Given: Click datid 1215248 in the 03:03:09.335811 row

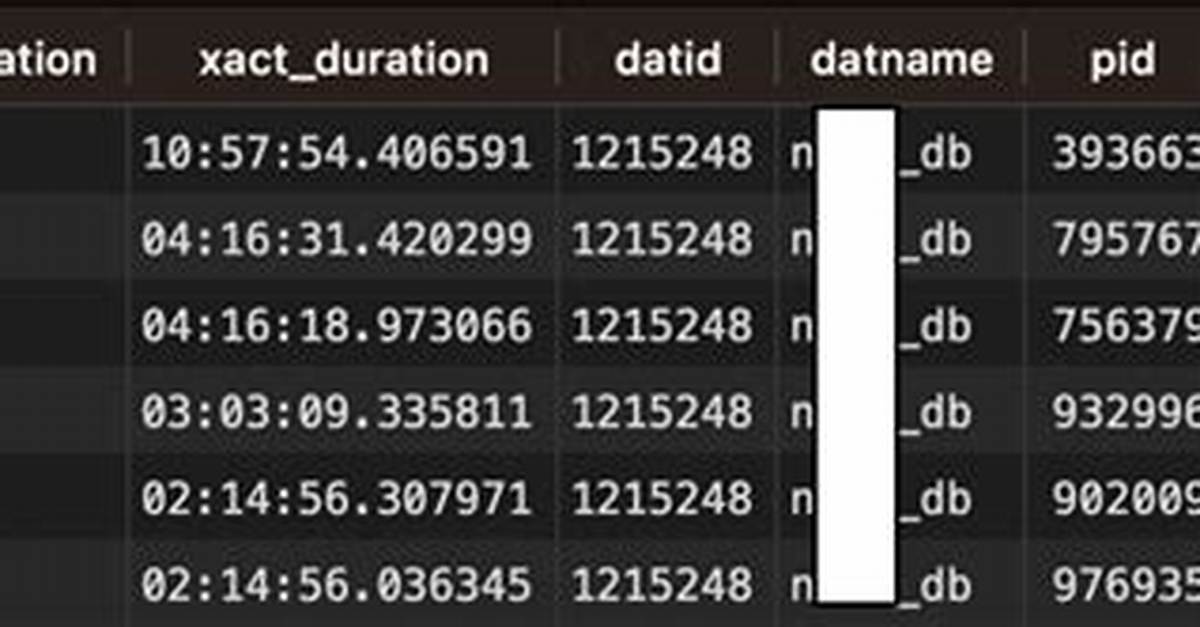Looking at the screenshot, I should point(662,413).
